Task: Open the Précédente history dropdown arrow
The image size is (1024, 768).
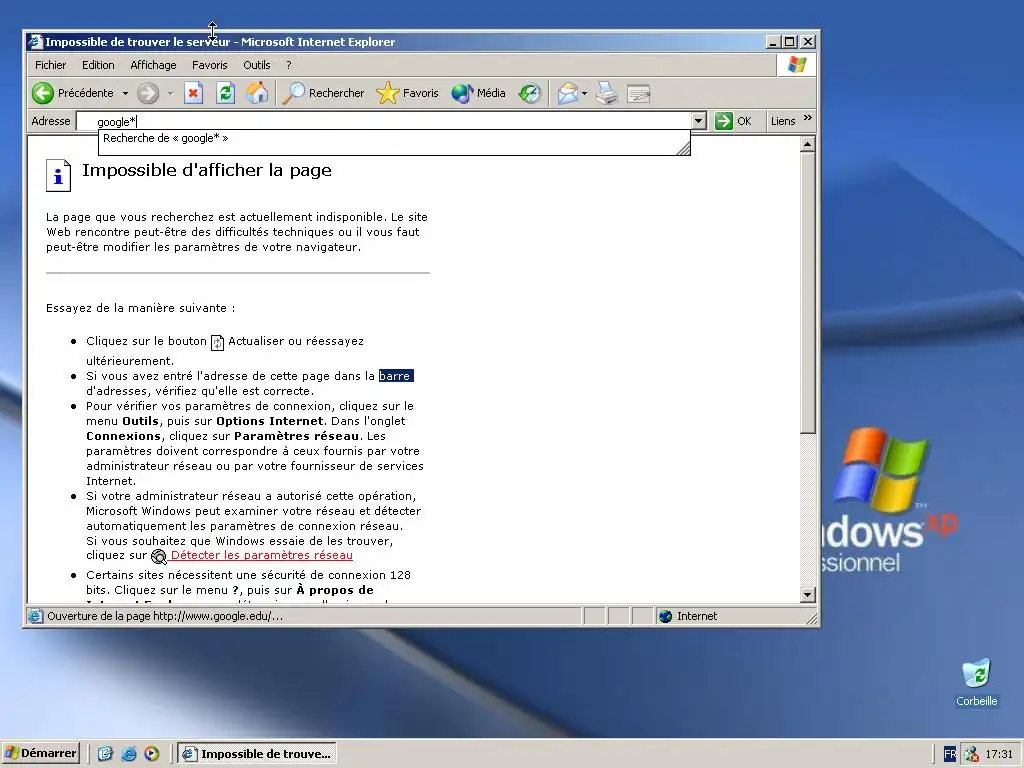Action: 125,93
